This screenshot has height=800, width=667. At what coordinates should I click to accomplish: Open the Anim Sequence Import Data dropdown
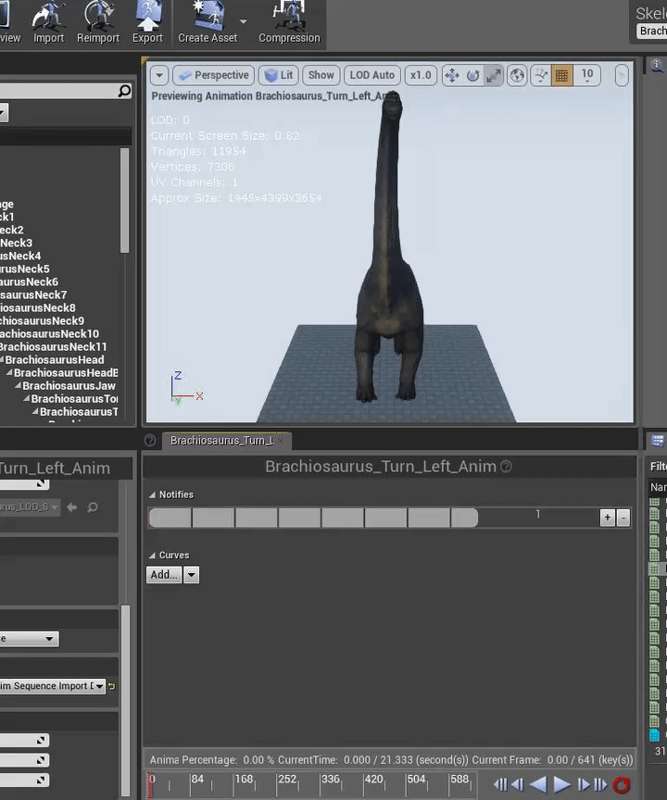pos(52,686)
